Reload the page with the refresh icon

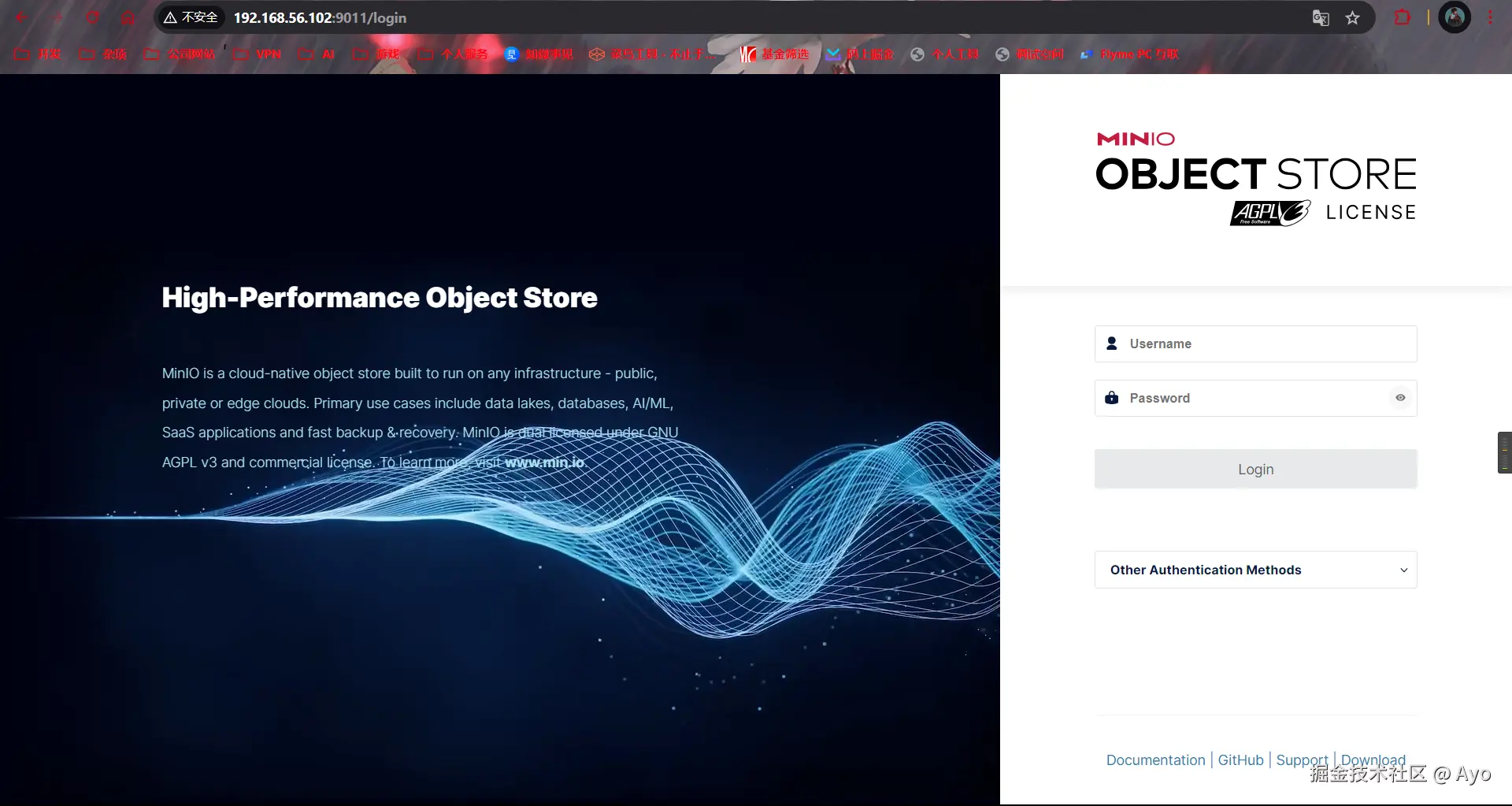pos(92,17)
